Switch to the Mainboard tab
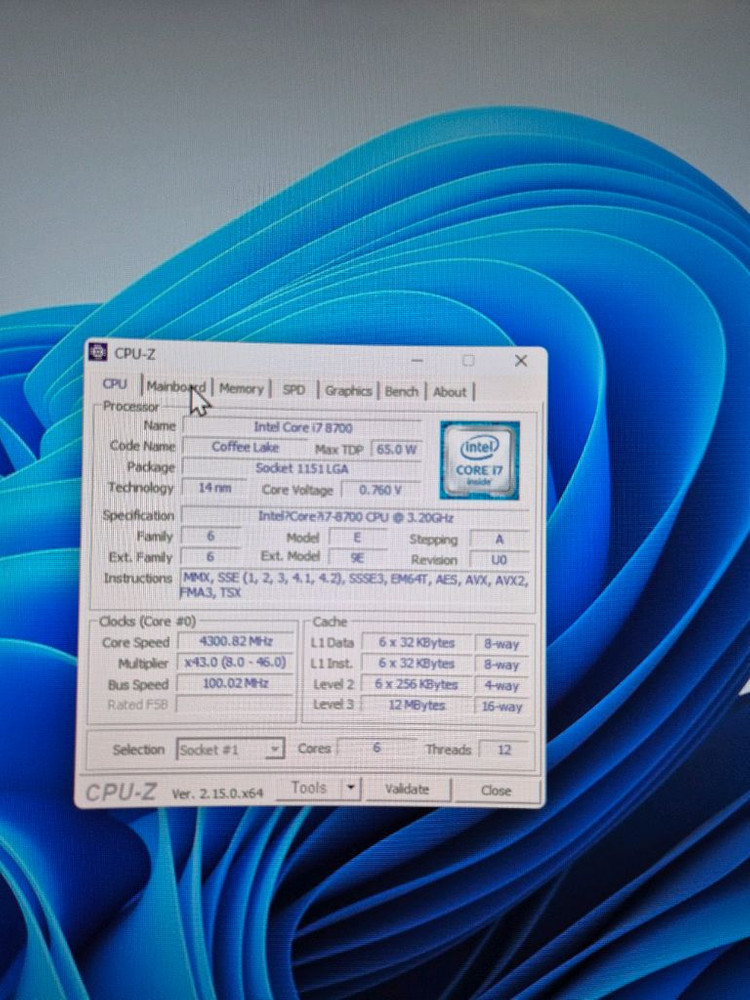The image size is (750, 1000). point(176,387)
